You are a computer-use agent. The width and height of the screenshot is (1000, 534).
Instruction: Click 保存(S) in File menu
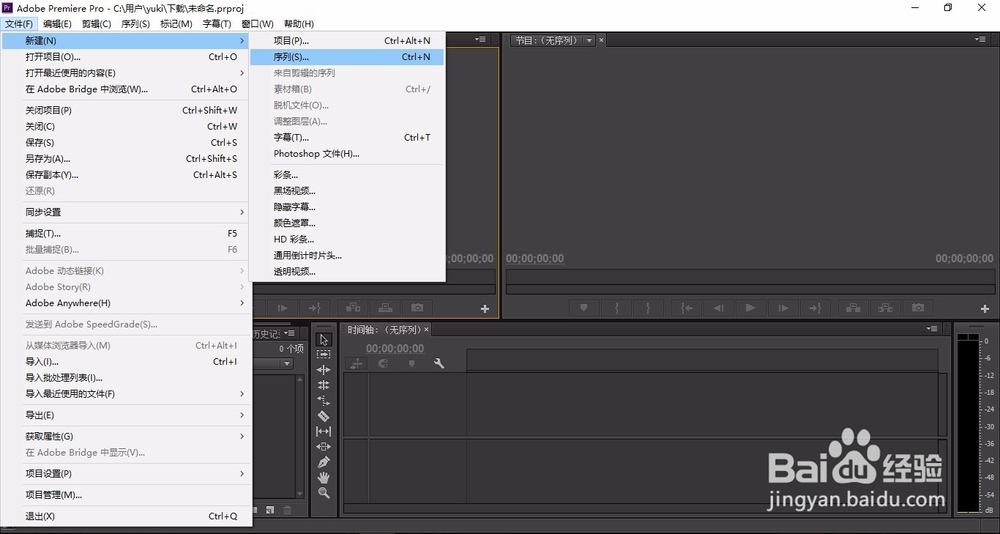click(125, 142)
